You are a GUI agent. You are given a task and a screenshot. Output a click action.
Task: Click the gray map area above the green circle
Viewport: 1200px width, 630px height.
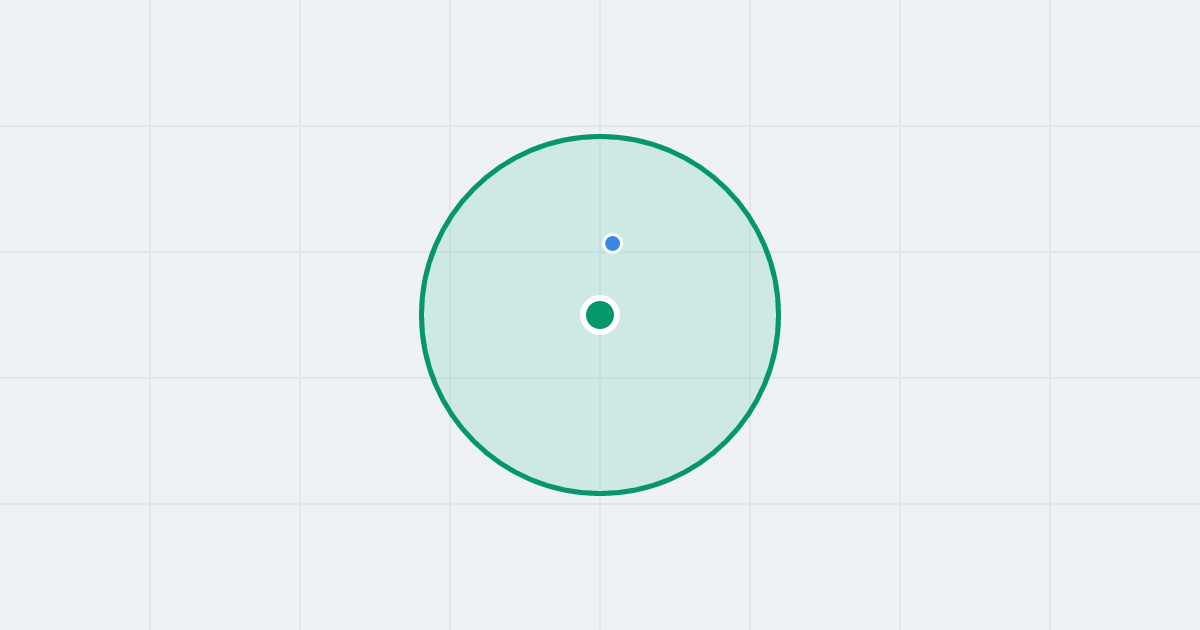point(600,65)
